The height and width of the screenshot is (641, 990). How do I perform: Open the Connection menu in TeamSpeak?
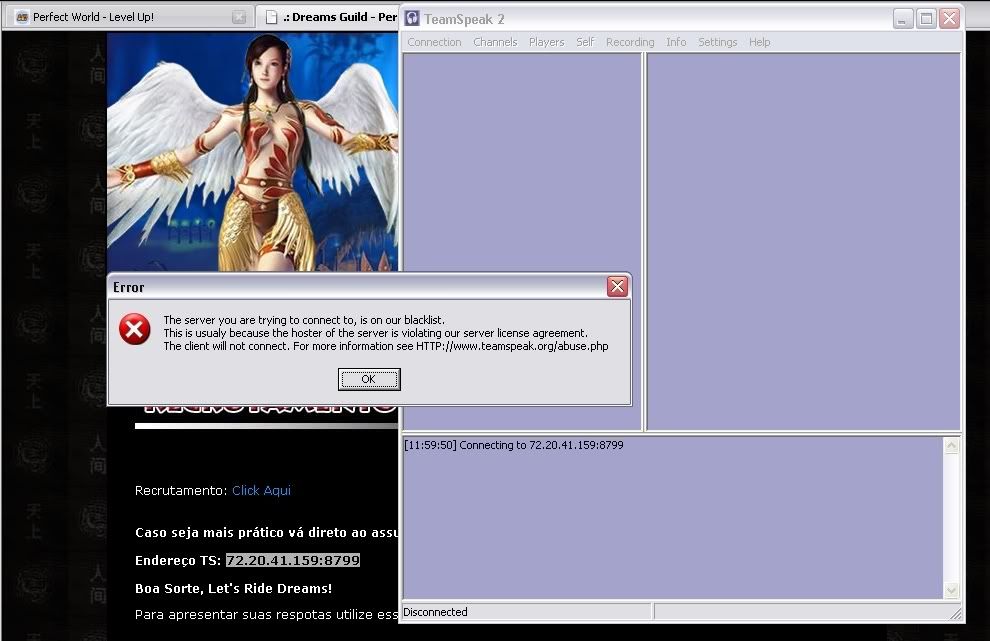tap(434, 42)
